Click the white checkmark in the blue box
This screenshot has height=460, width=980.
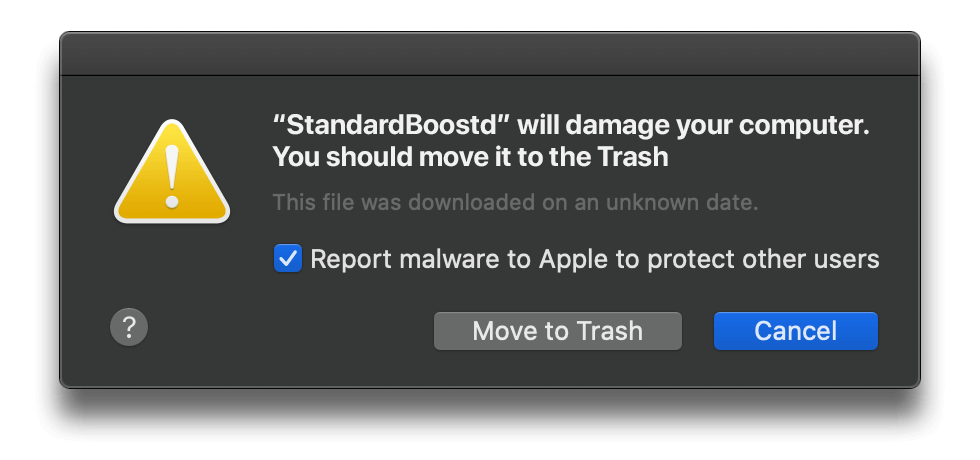click(x=288, y=259)
